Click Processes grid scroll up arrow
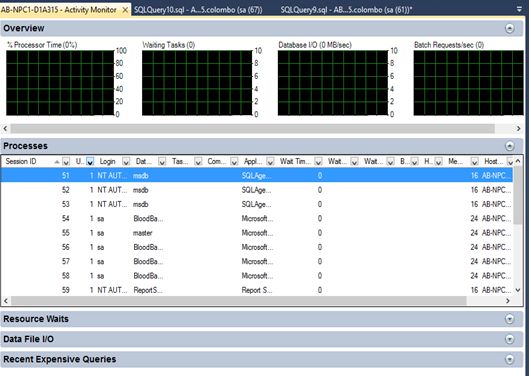The image size is (531, 376). (518, 161)
